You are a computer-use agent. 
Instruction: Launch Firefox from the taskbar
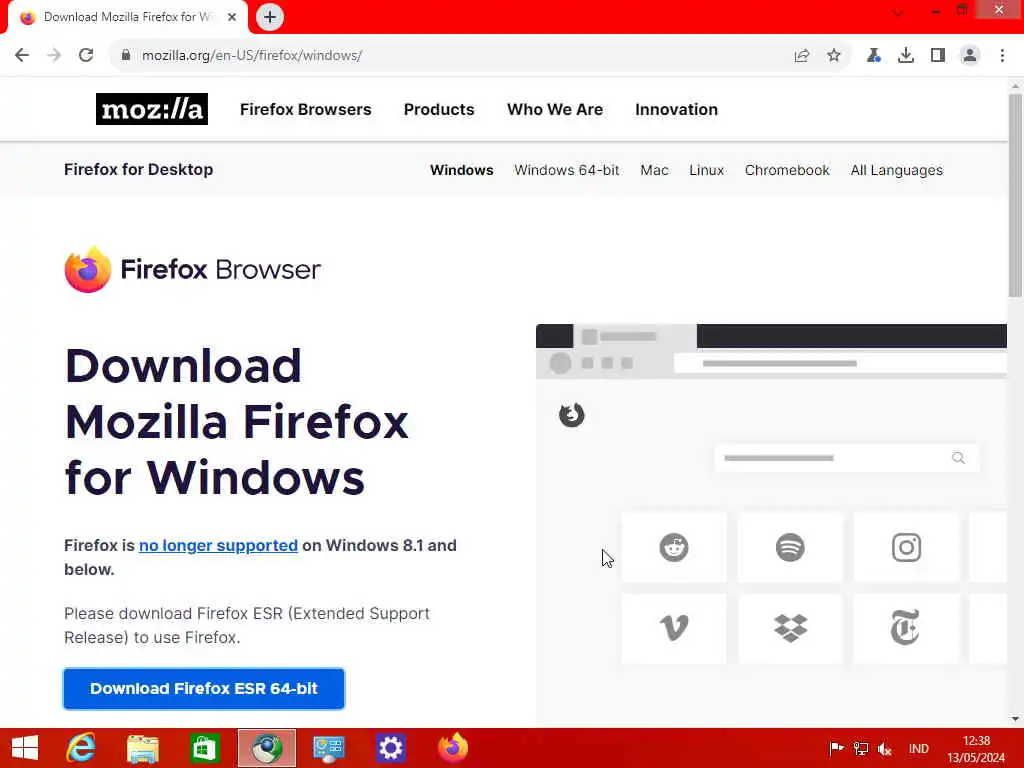pyautogui.click(x=453, y=748)
